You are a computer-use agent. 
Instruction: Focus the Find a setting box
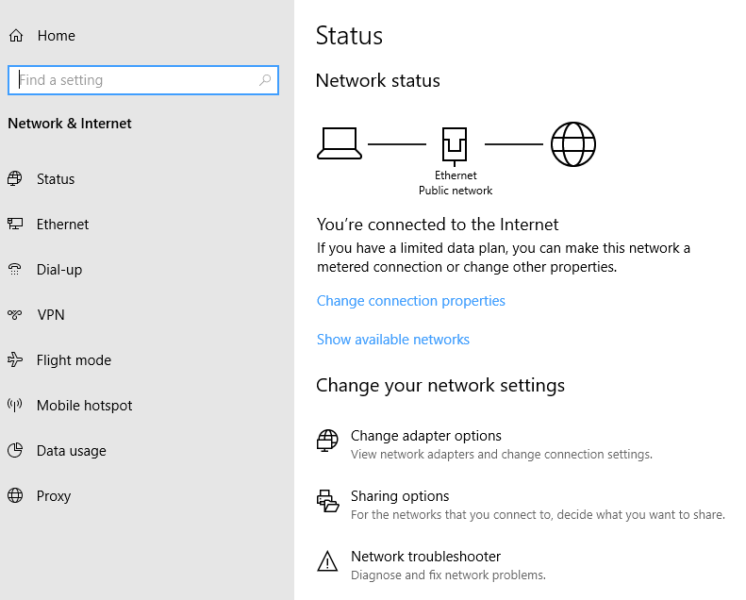[135, 80]
